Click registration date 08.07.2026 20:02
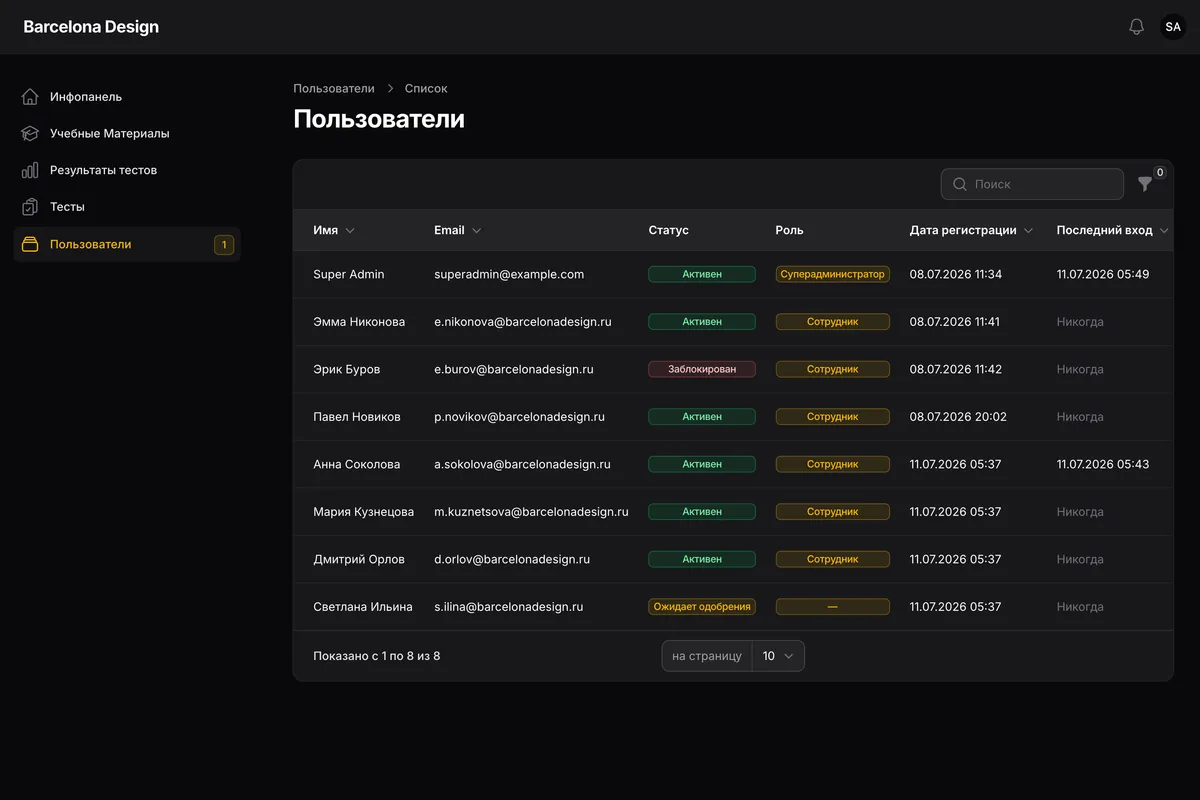Image resolution: width=1200 pixels, height=800 pixels. (x=958, y=417)
